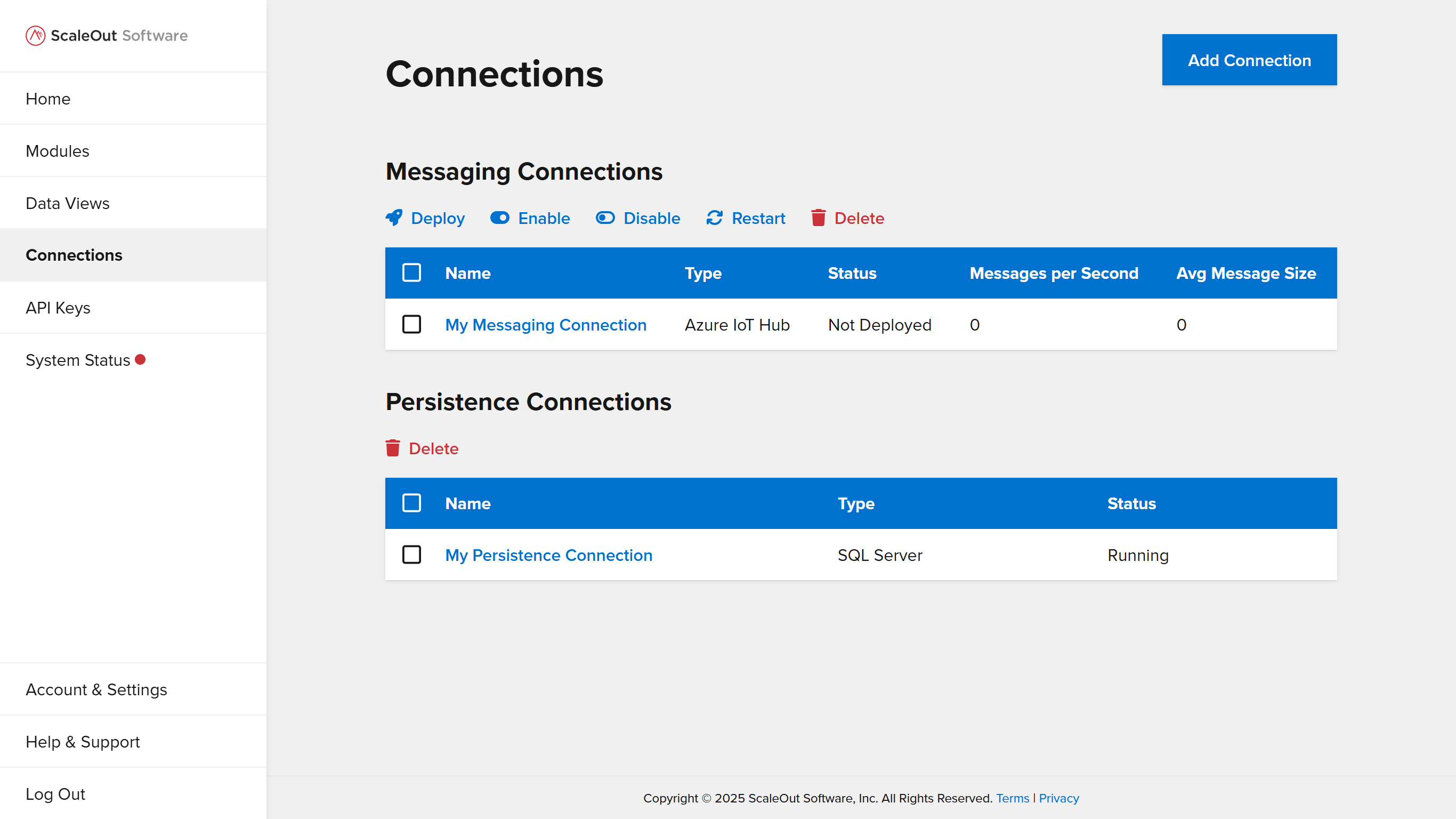Click the ScaleOut Software logo icon

pos(35,36)
